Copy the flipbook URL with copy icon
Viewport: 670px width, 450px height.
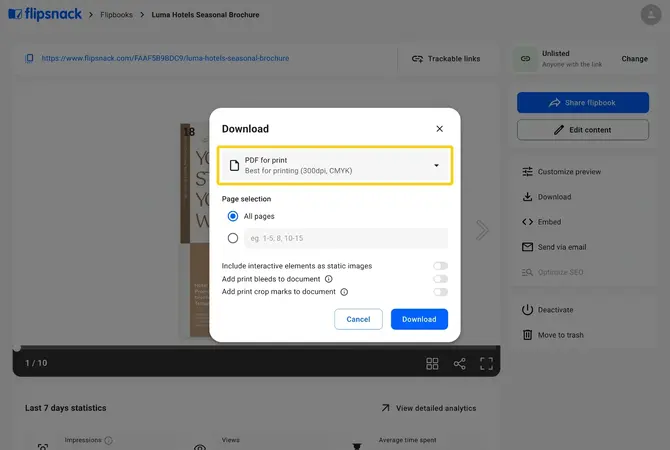click(x=29, y=58)
